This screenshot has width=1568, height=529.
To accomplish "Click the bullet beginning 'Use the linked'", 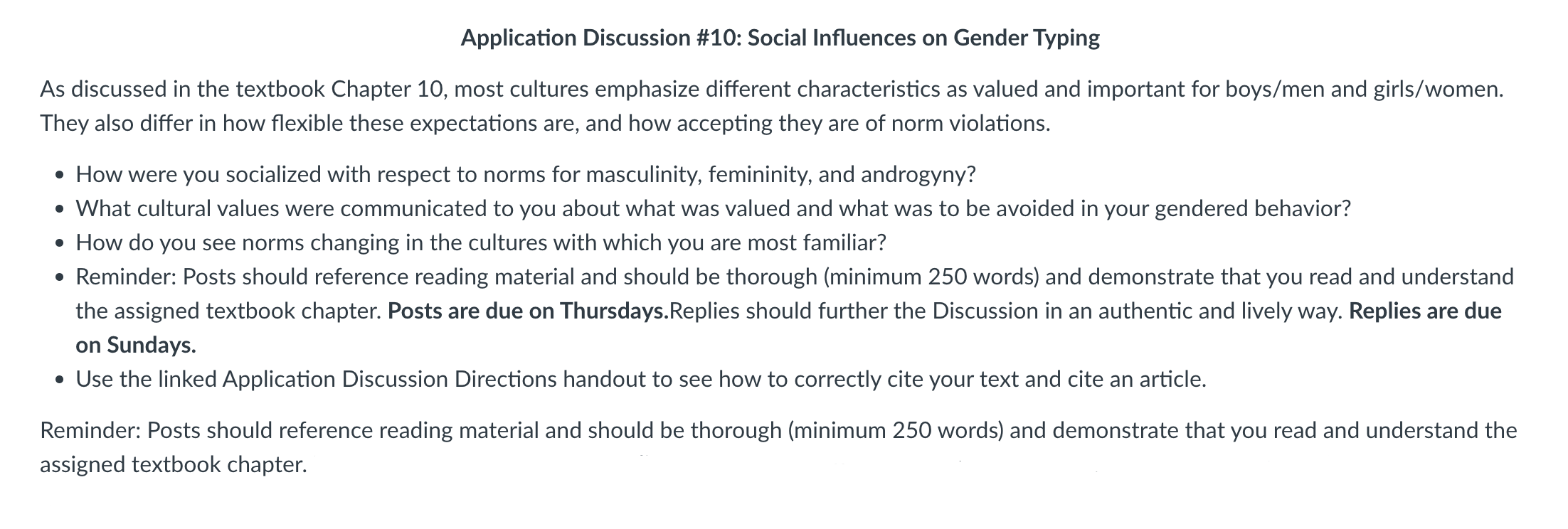I will (641, 380).
